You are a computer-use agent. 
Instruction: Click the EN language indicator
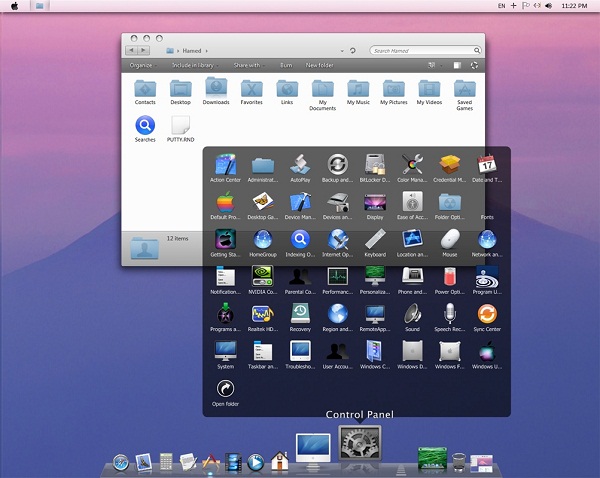pyautogui.click(x=501, y=6)
